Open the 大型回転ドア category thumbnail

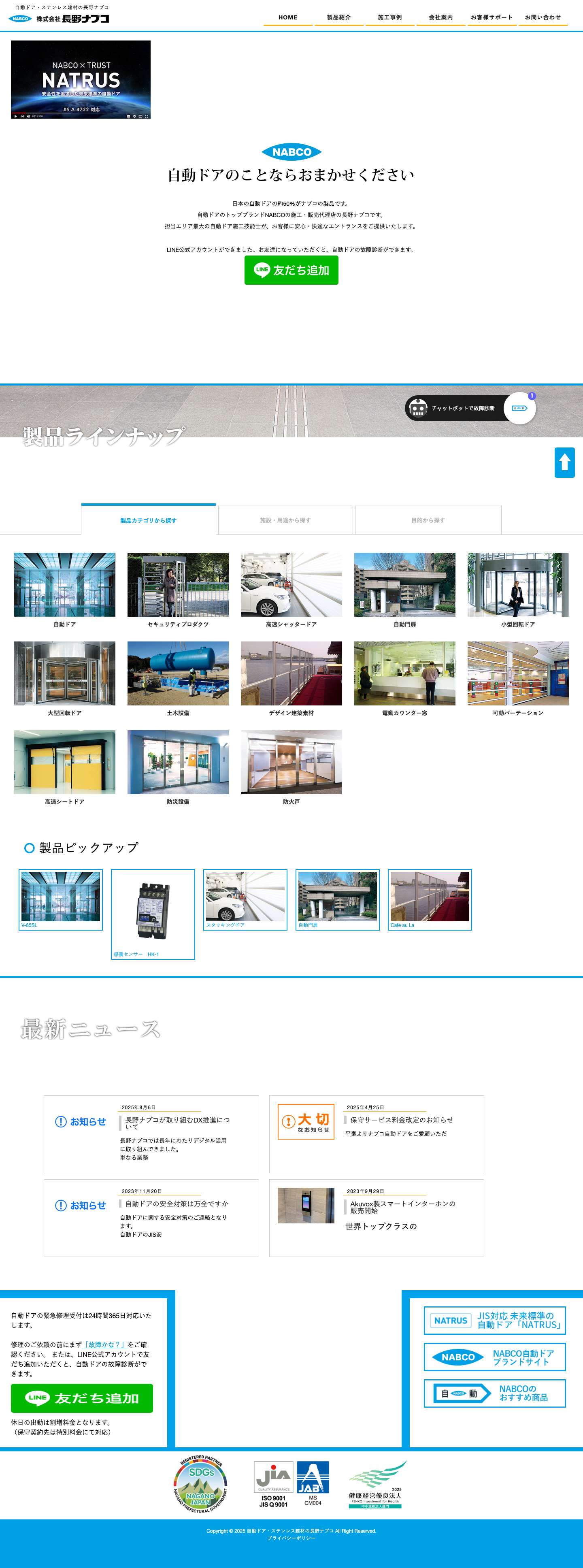tap(64, 673)
